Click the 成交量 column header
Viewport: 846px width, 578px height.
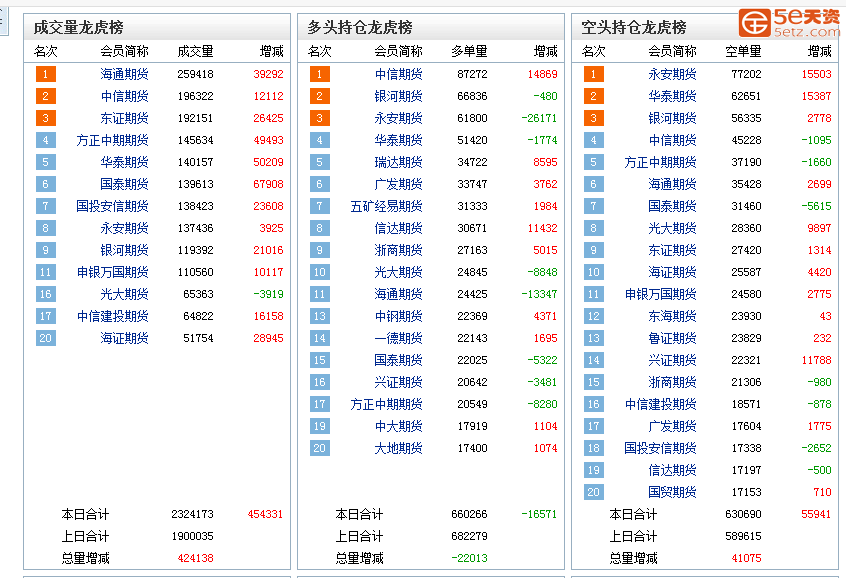tap(195, 51)
